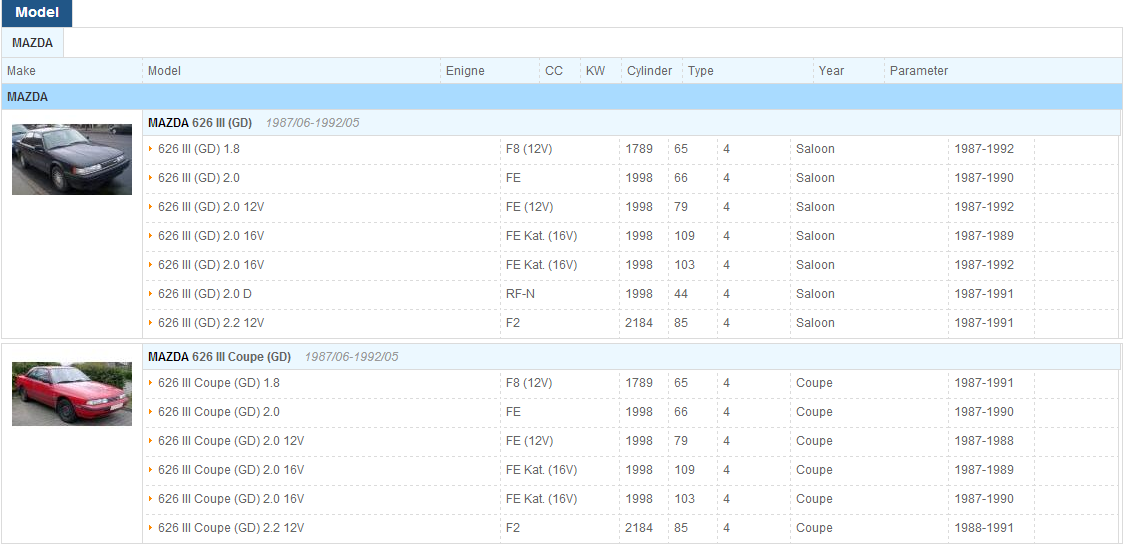Viewport: 1124px width, 546px height.
Task: Select the MAZDA make tab
Action: pyautogui.click(x=32, y=43)
